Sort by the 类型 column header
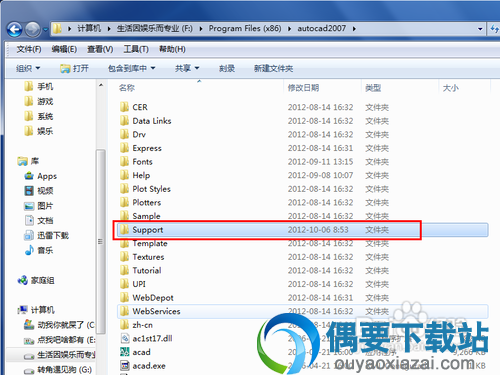This screenshot has height=375, width=500. [x=373, y=88]
